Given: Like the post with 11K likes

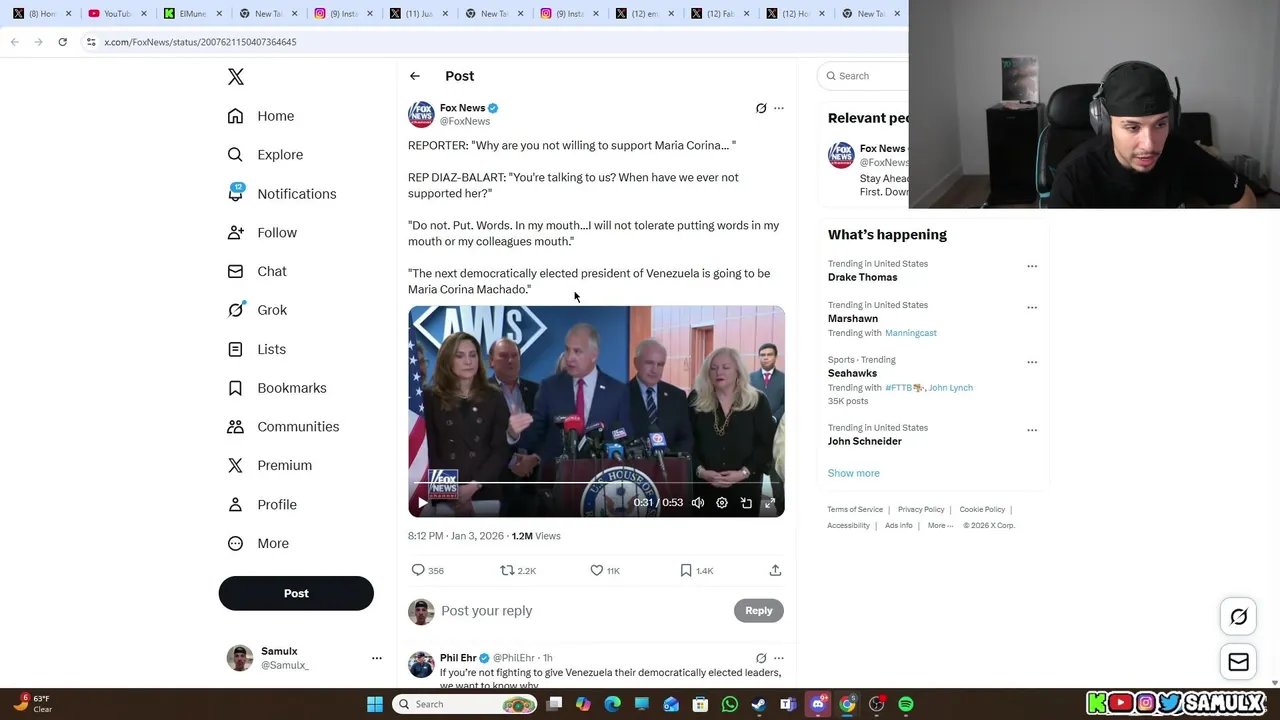Looking at the screenshot, I should click(605, 570).
